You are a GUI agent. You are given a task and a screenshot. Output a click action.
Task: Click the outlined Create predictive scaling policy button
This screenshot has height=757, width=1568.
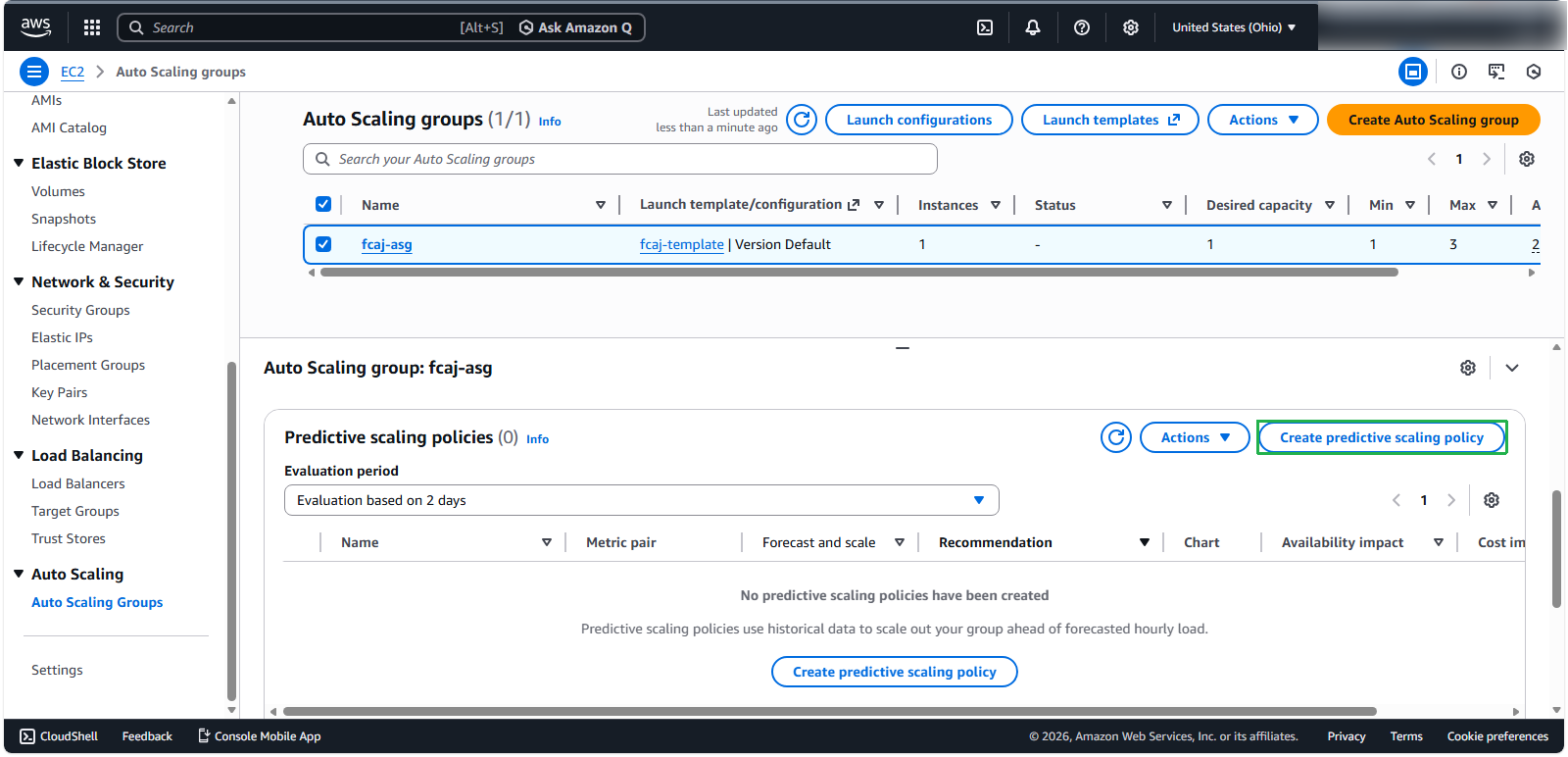click(1382, 437)
